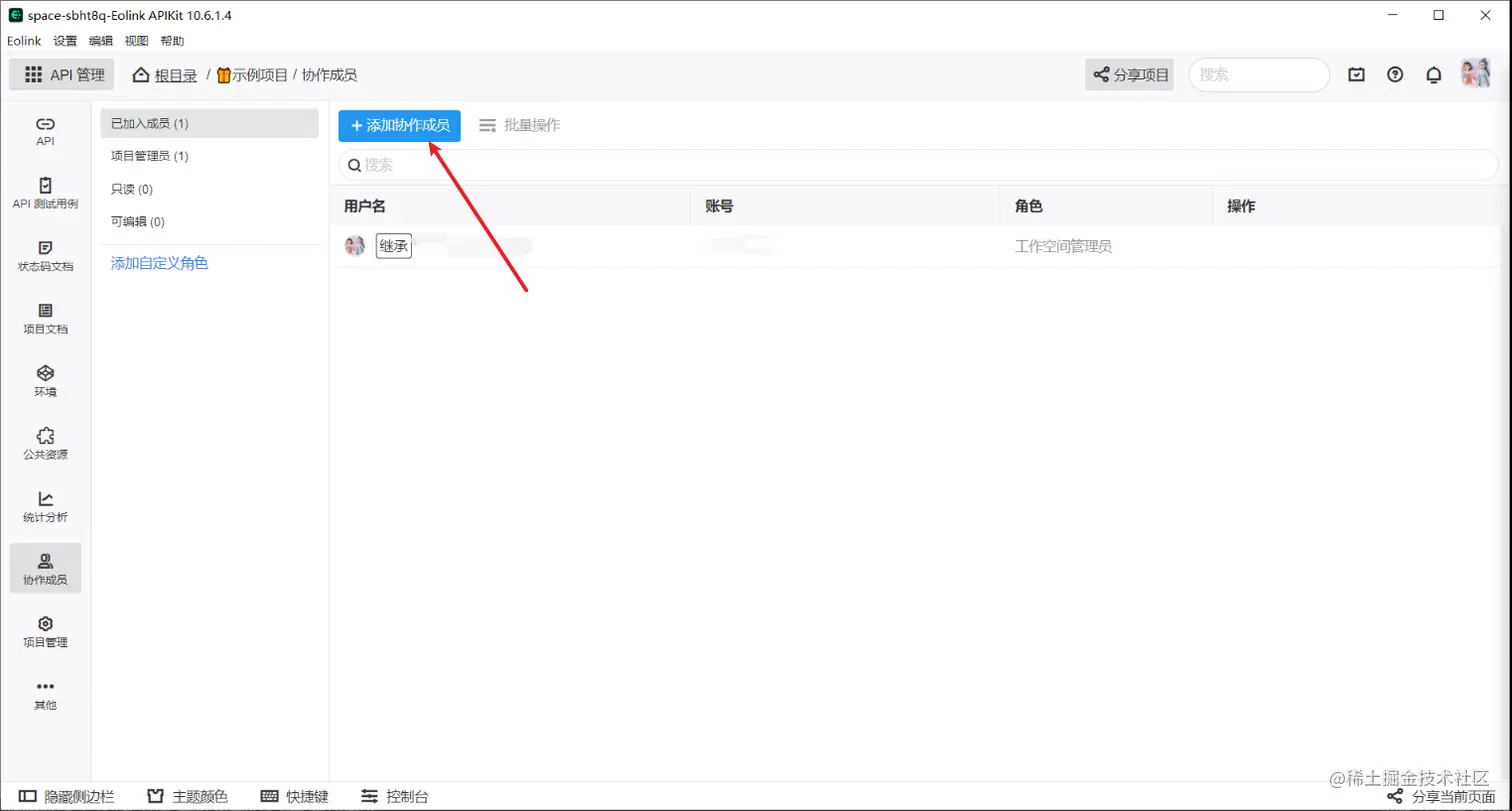Image resolution: width=1512 pixels, height=811 pixels.
Task: Open 项目管理 settings
Action: 44,632
